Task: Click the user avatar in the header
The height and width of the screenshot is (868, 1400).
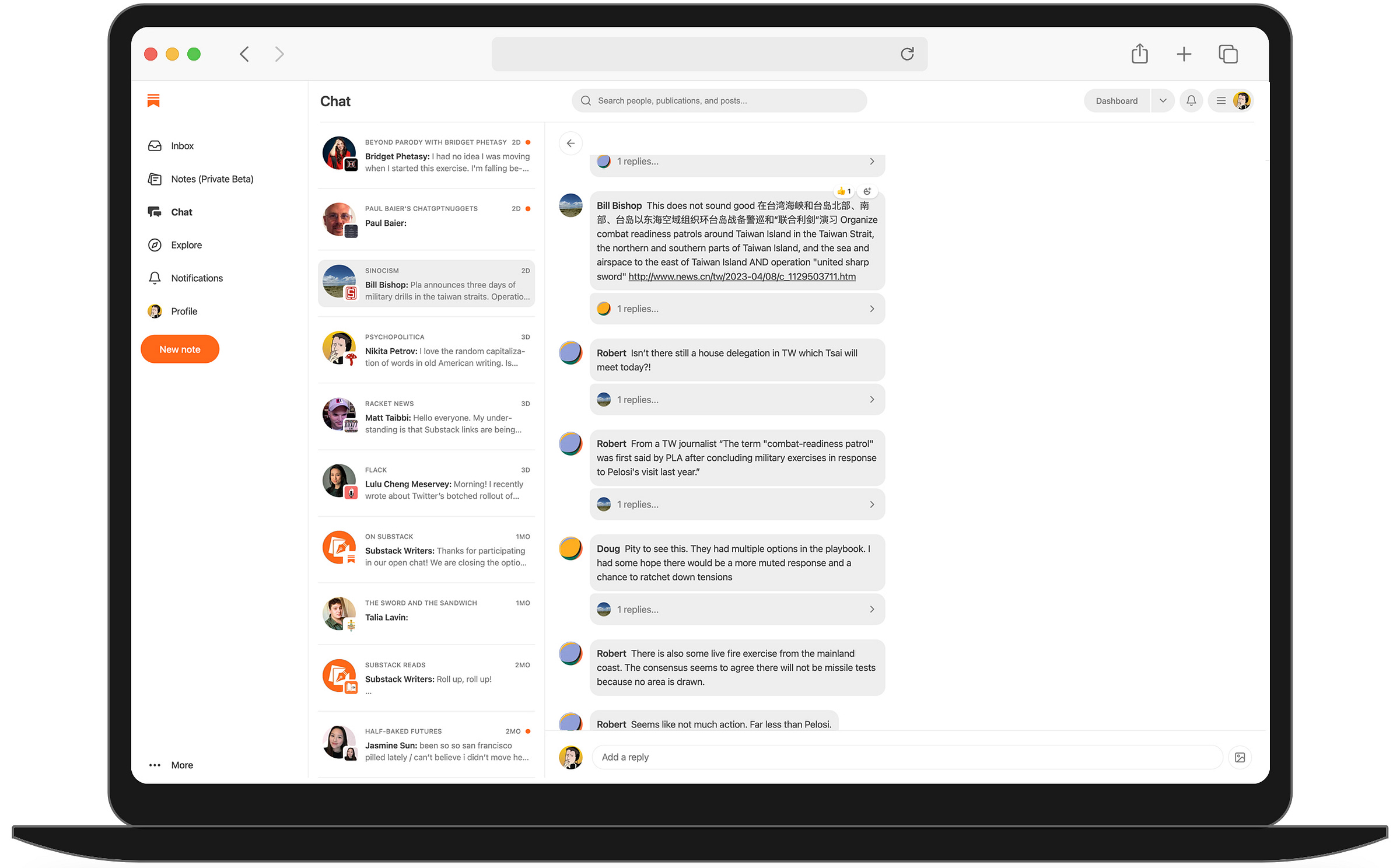Action: (x=1241, y=101)
